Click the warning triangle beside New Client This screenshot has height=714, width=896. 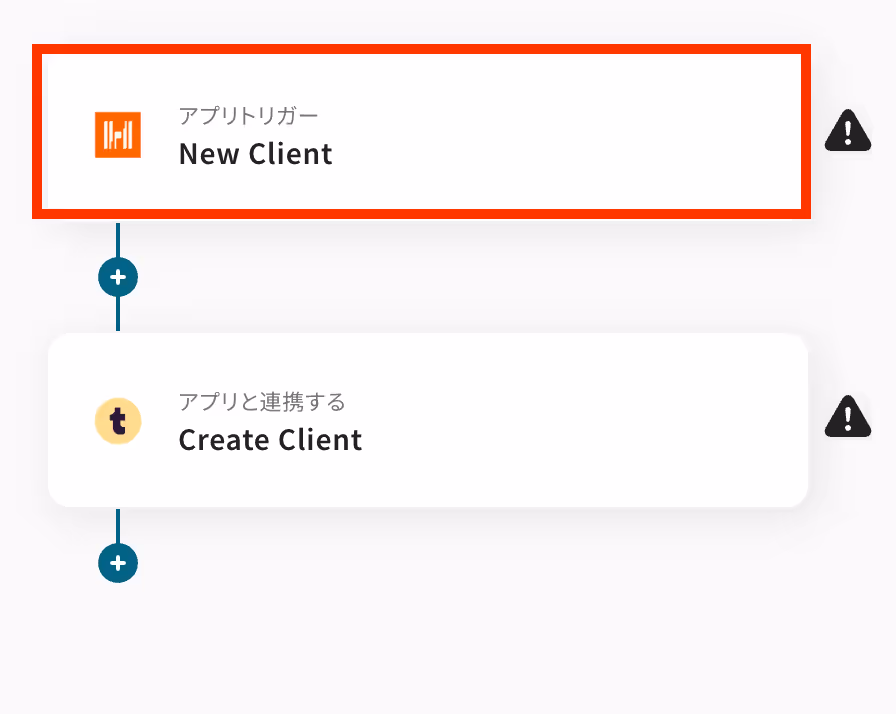click(x=848, y=130)
